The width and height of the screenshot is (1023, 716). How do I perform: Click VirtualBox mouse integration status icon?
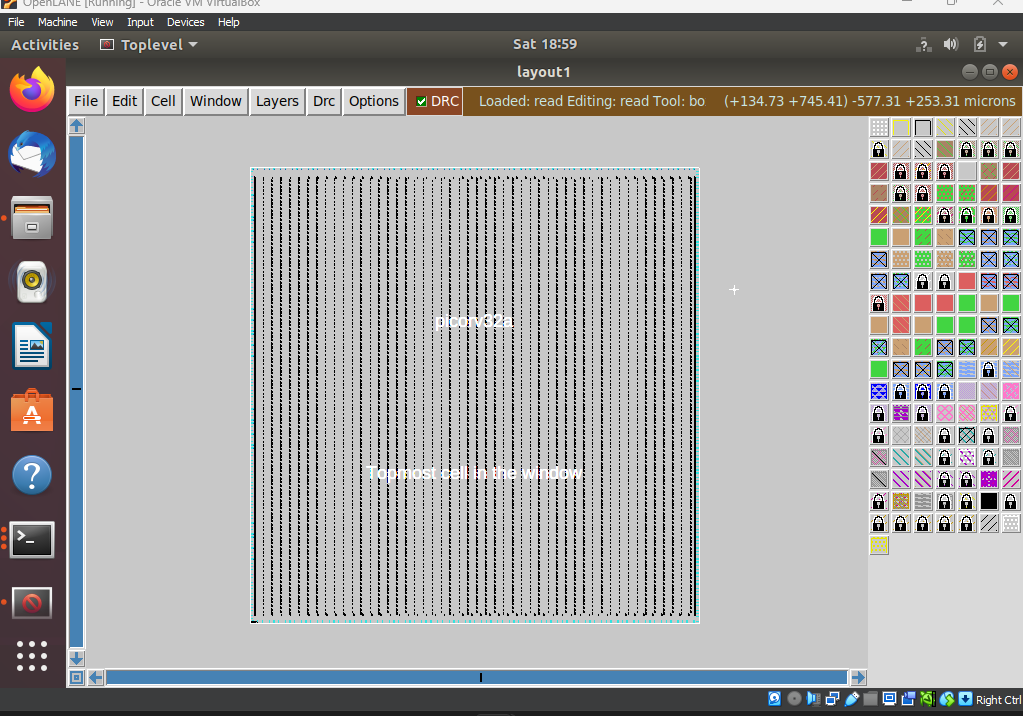click(947, 698)
